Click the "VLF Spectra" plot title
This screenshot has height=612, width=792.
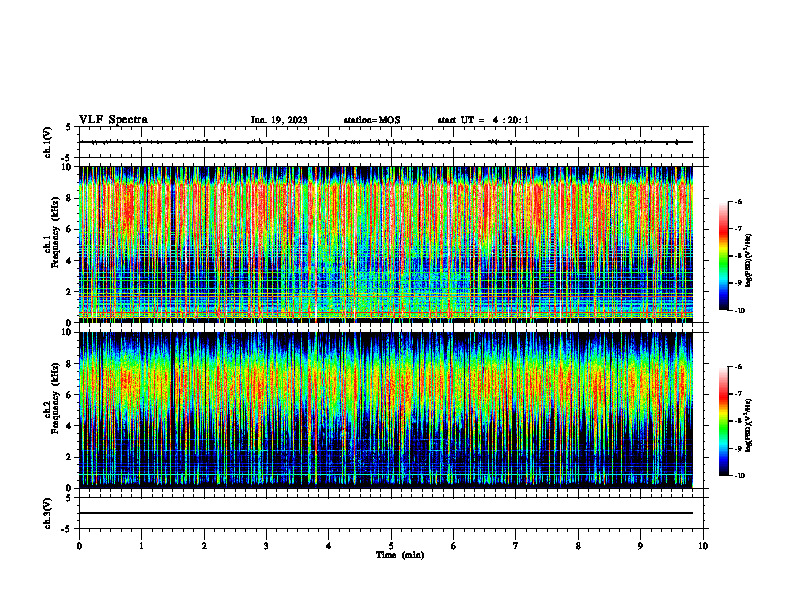coord(113,120)
